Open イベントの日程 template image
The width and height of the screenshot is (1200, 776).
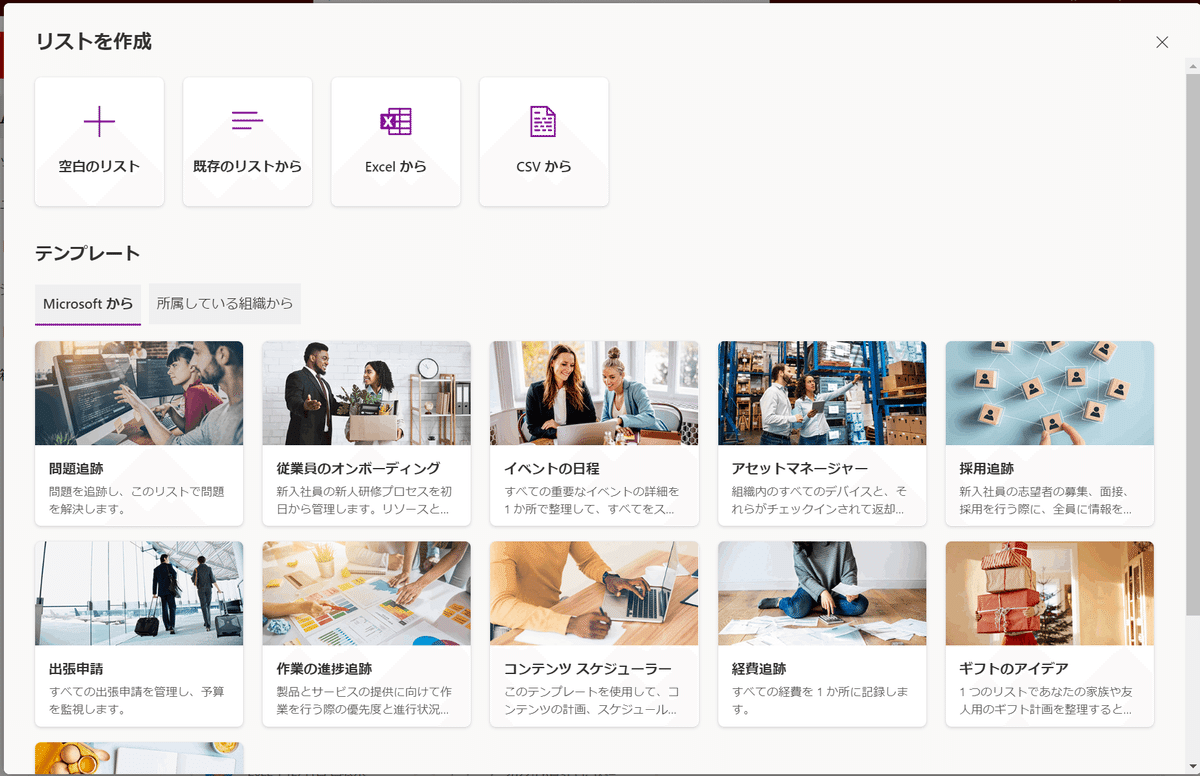tap(594, 393)
